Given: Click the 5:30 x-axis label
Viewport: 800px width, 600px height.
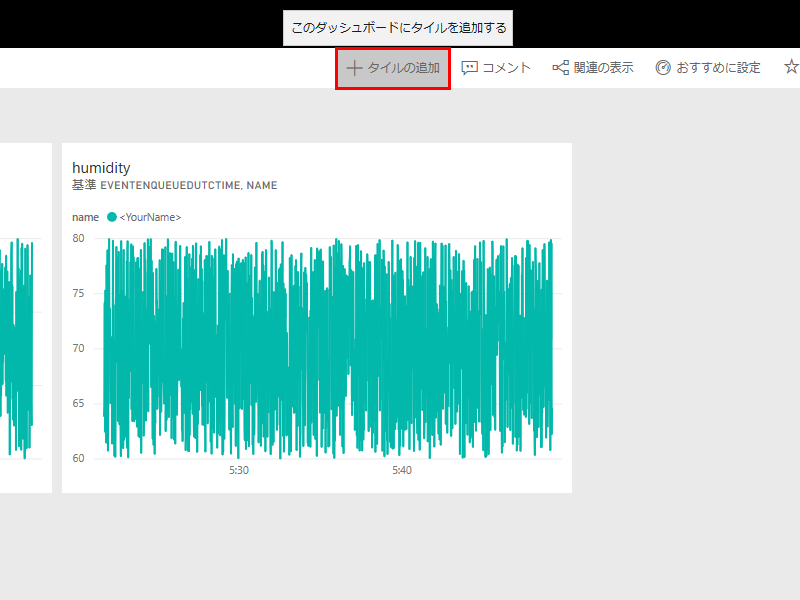Looking at the screenshot, I should (239, 470).
